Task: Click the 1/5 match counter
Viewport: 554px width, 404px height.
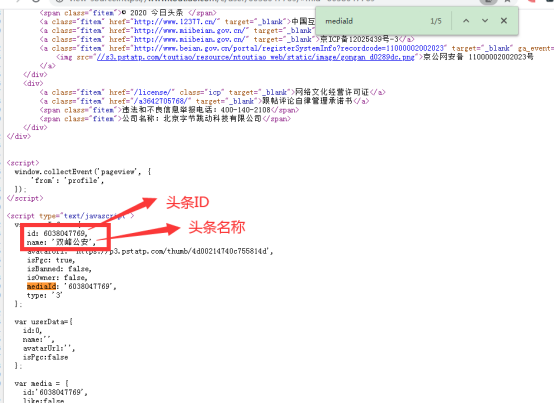Action: pyautogui.click(x=436, y=21)
